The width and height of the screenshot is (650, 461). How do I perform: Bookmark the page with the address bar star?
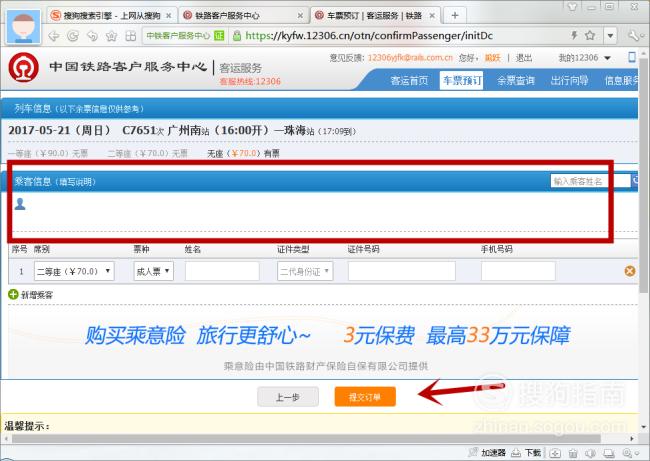click(x=590, y=35)
